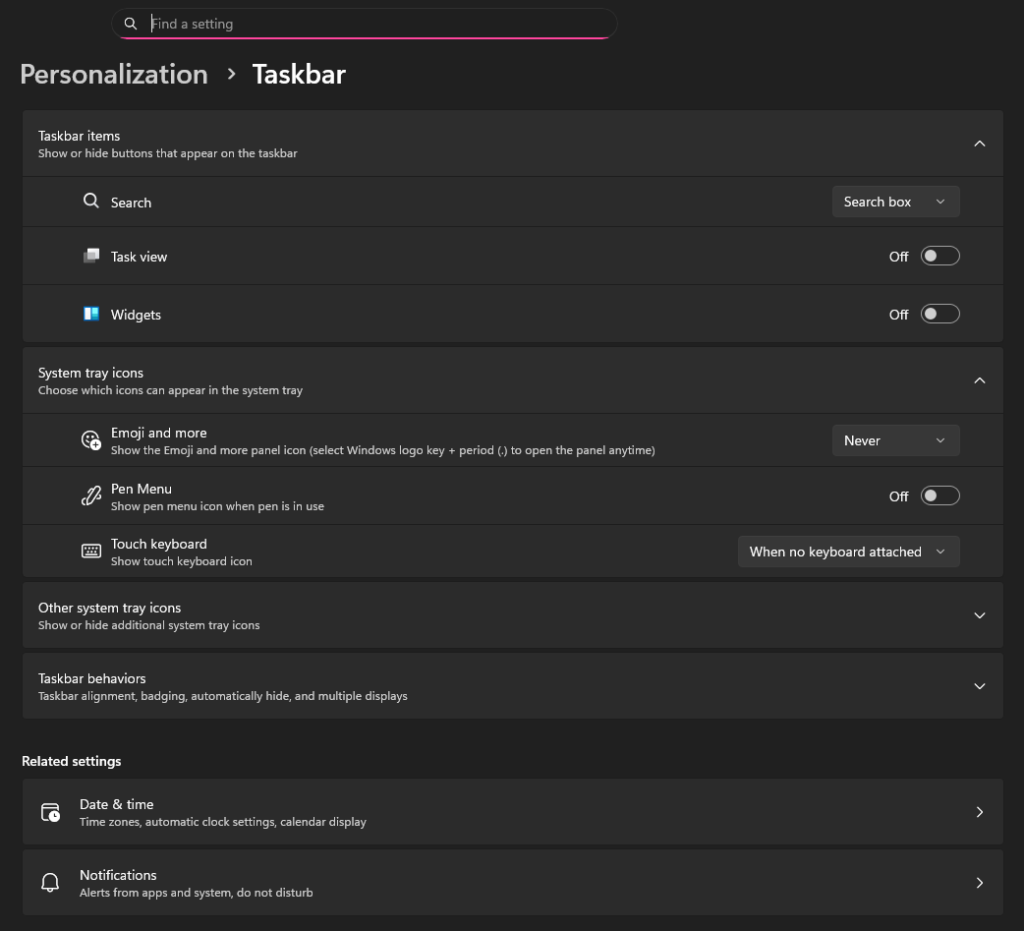Image resolution: width=1024 pixels, height=931 pixels.
Task: Click the Date & time clock icon
Action: pyautogui.click(x=50, y=812)
